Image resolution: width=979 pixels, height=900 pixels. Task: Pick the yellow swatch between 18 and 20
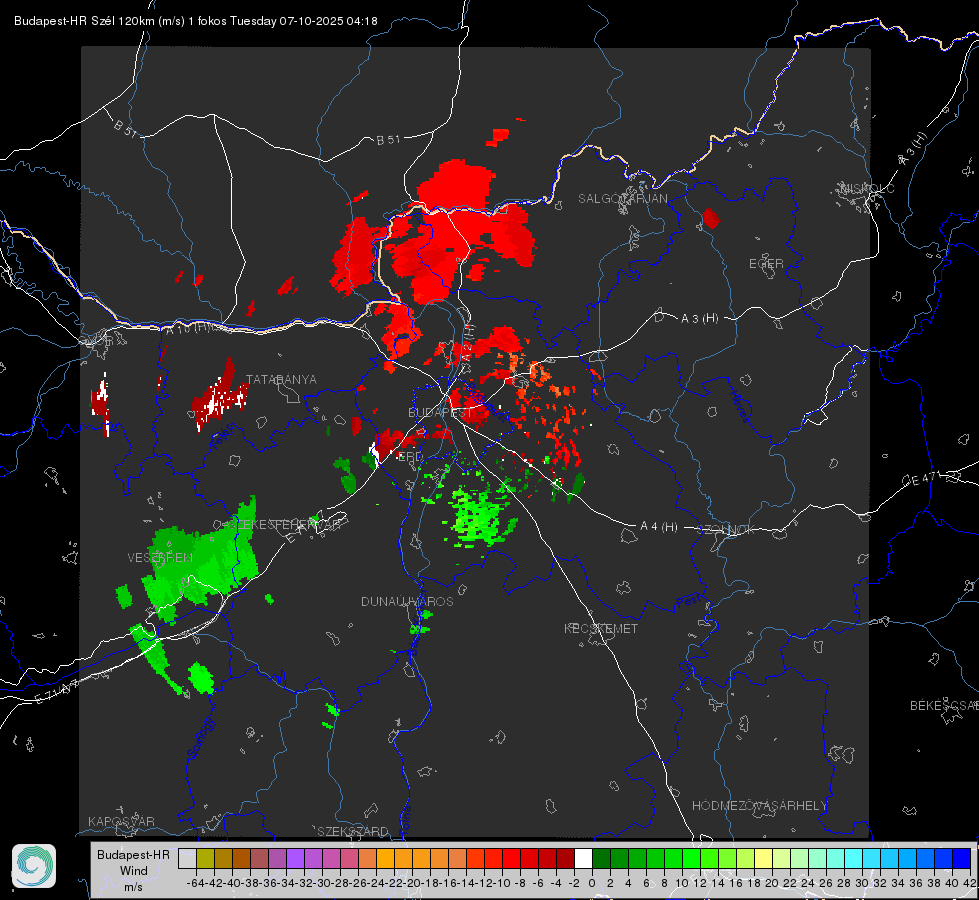pyautogui.click(x=764, y=858)
